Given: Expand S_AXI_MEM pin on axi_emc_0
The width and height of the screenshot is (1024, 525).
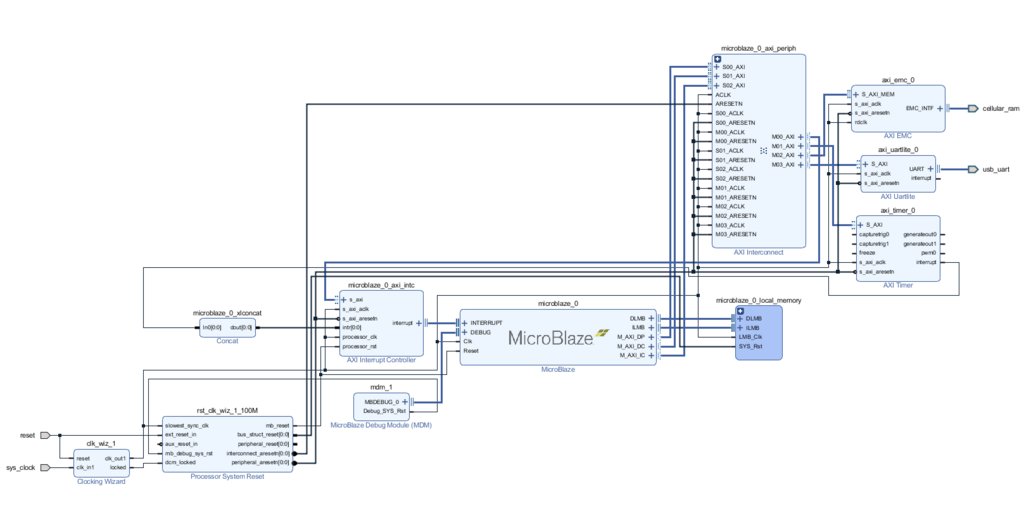Looking at the screenshot, I should coord(856,94).
